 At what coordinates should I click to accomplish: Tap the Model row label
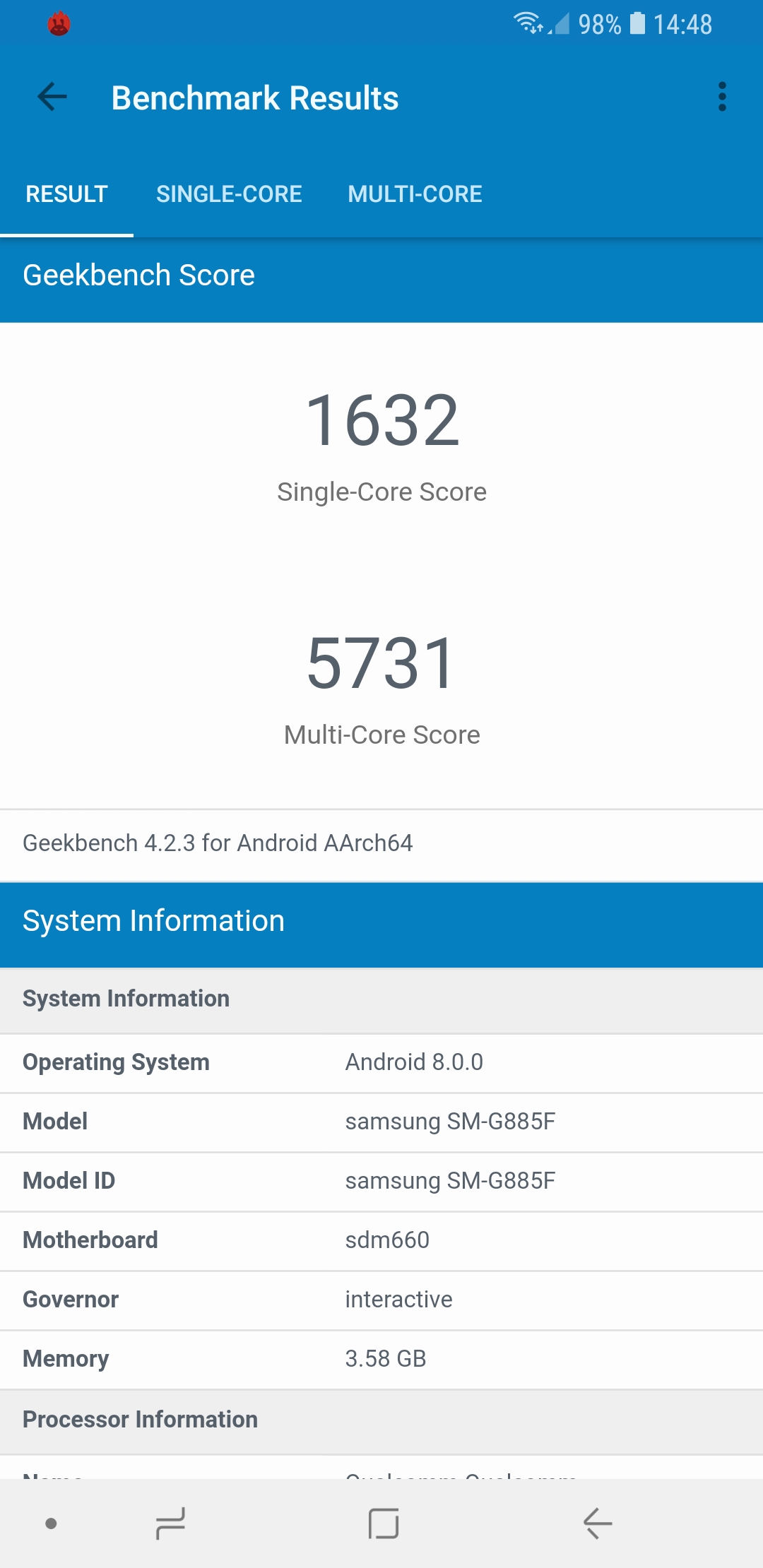pyautogui.click(x=55, y=1122)
